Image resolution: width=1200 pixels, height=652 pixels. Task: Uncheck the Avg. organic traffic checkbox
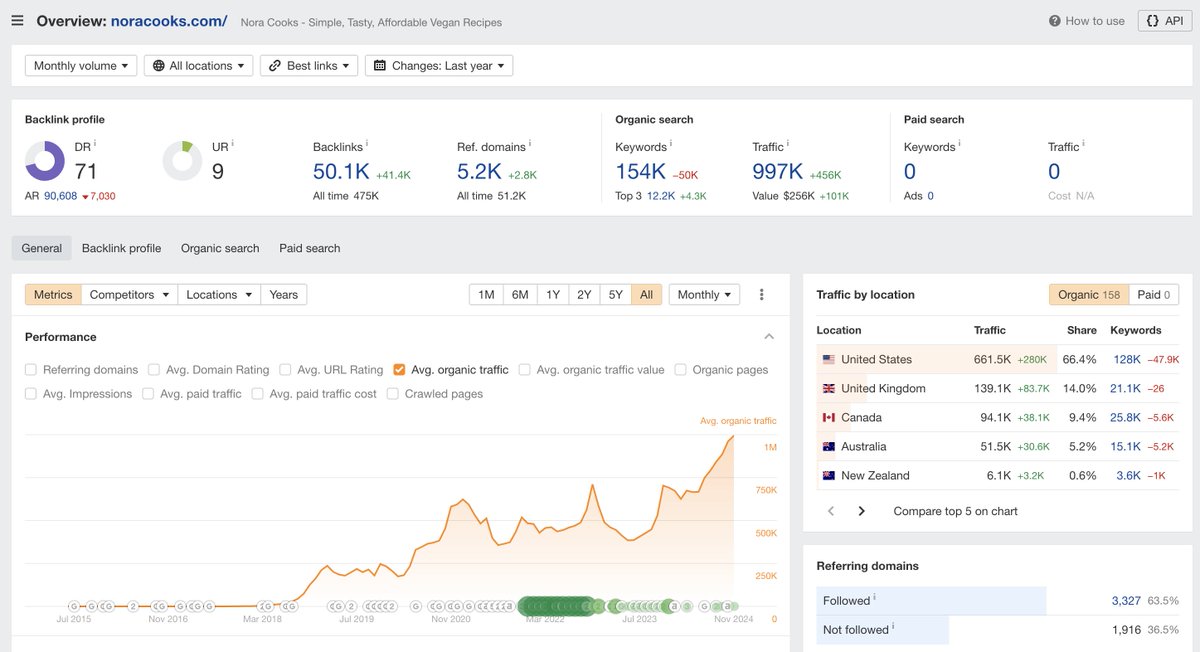coord(399,370)
